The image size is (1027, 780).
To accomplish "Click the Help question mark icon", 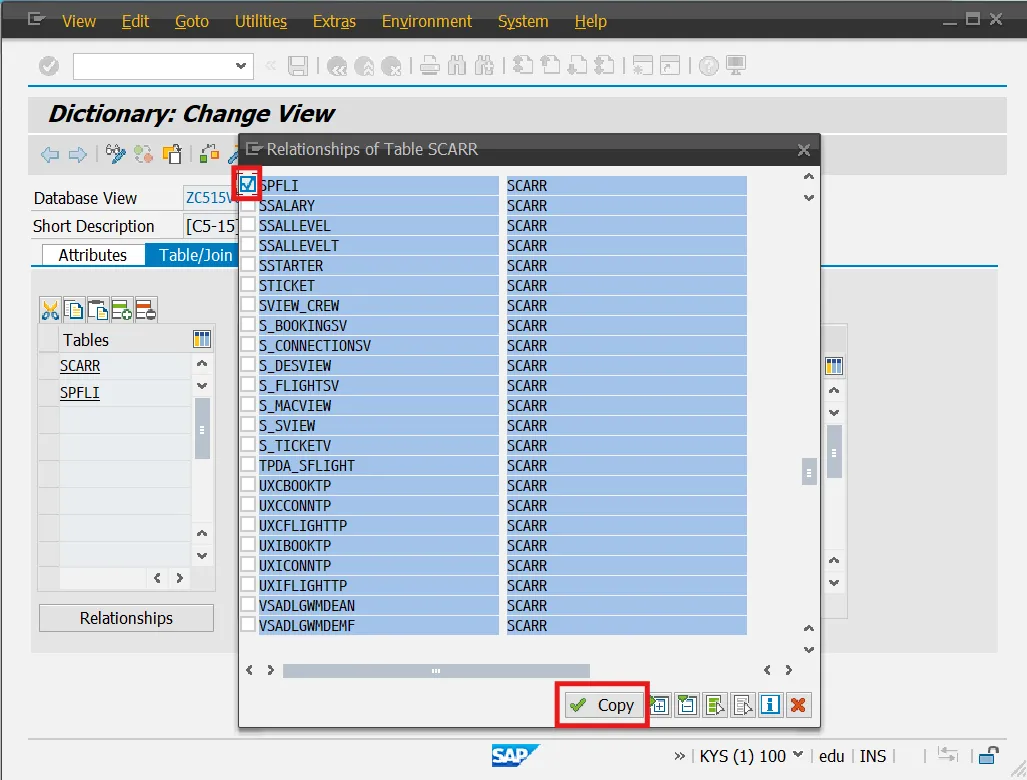I will pyautogui.click(x=709, y=66).
